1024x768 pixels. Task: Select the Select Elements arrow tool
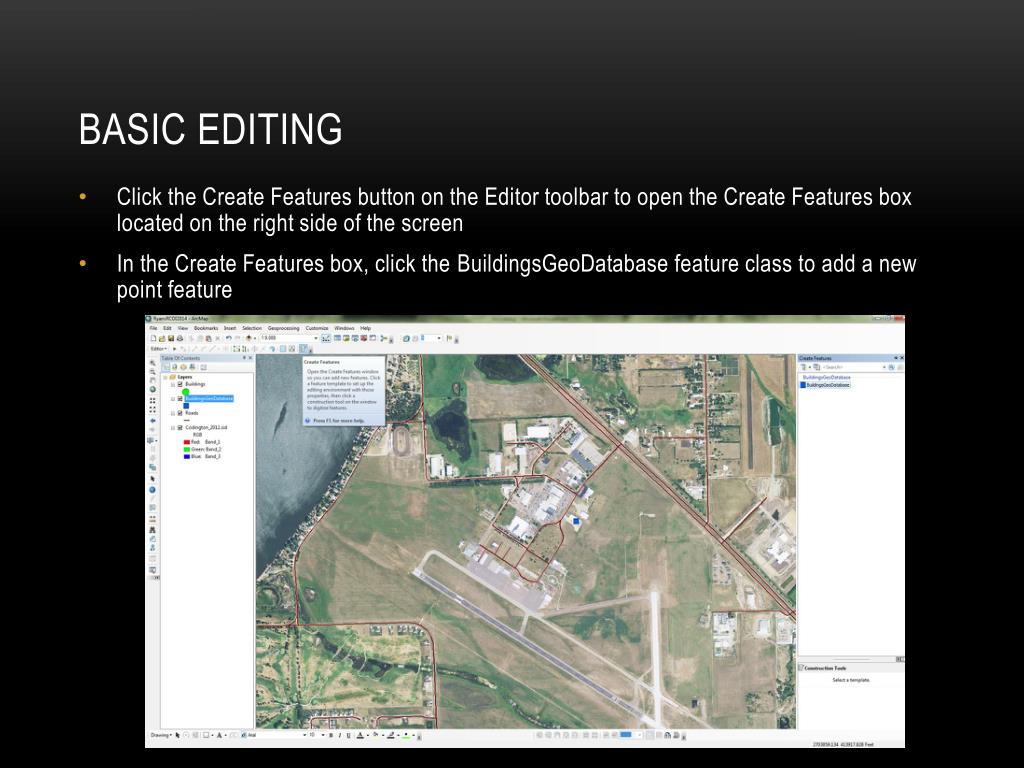pos(152,479)
